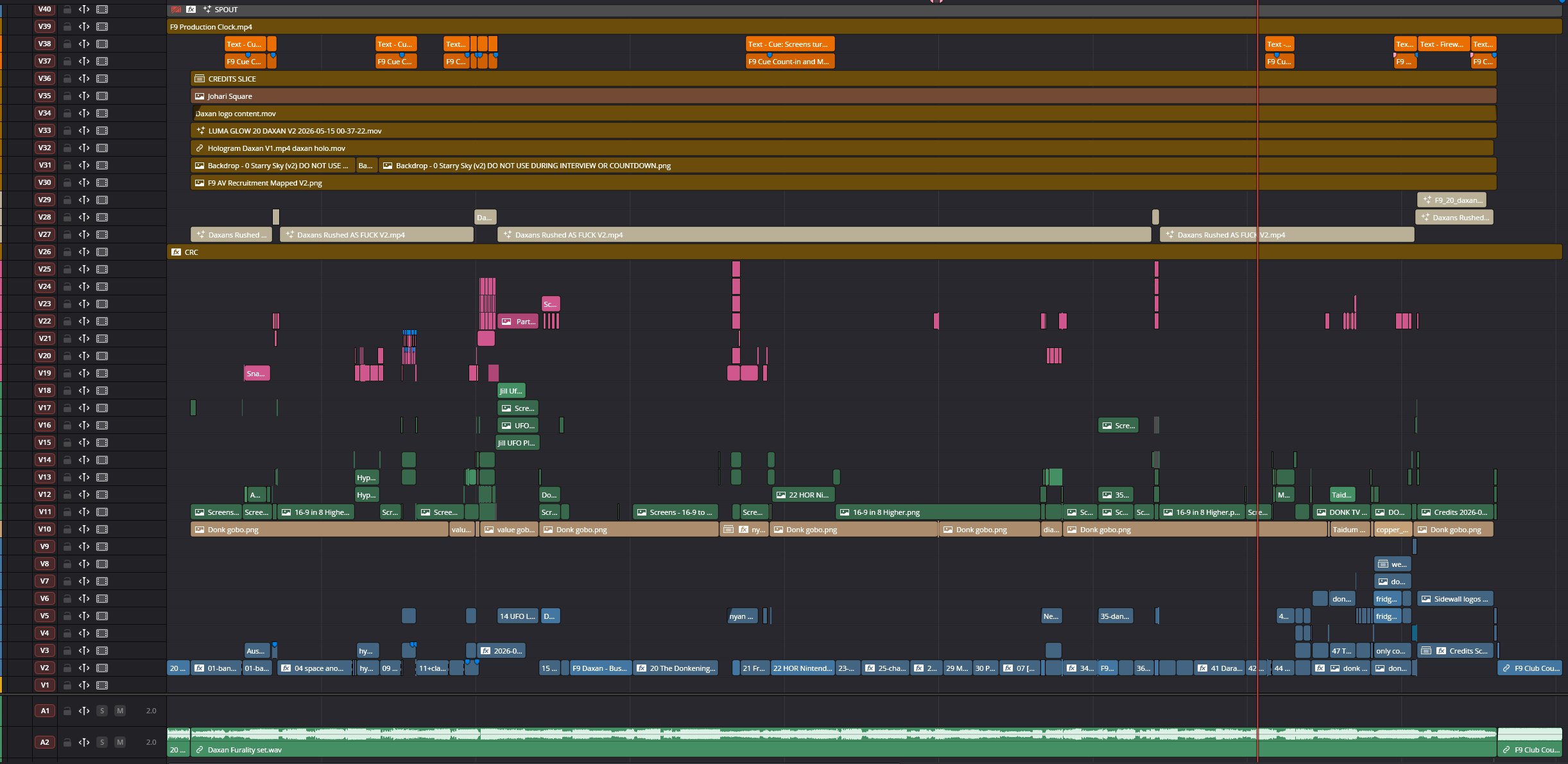Lock track V26 containing CRC
Viewport: 1568px width, 764px height.
click(x=67, y=252)
